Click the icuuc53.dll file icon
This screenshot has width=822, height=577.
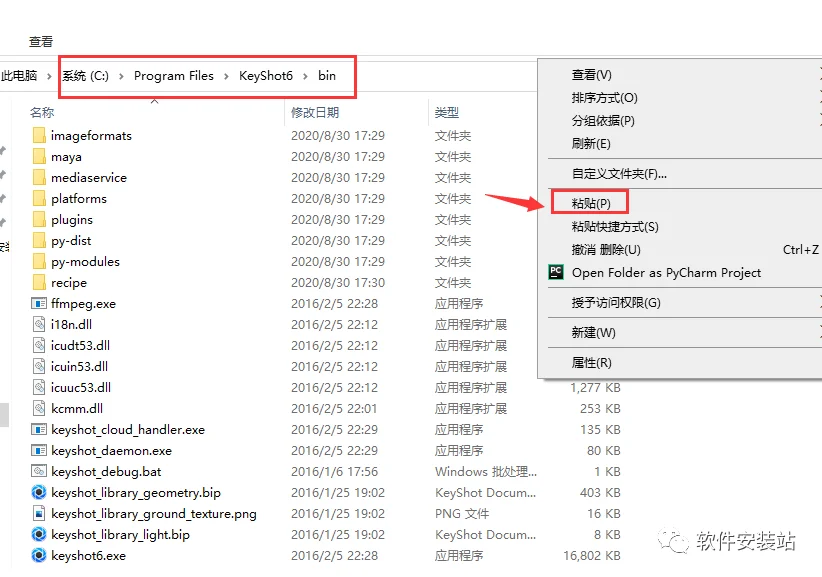click(x=39, y=387)
